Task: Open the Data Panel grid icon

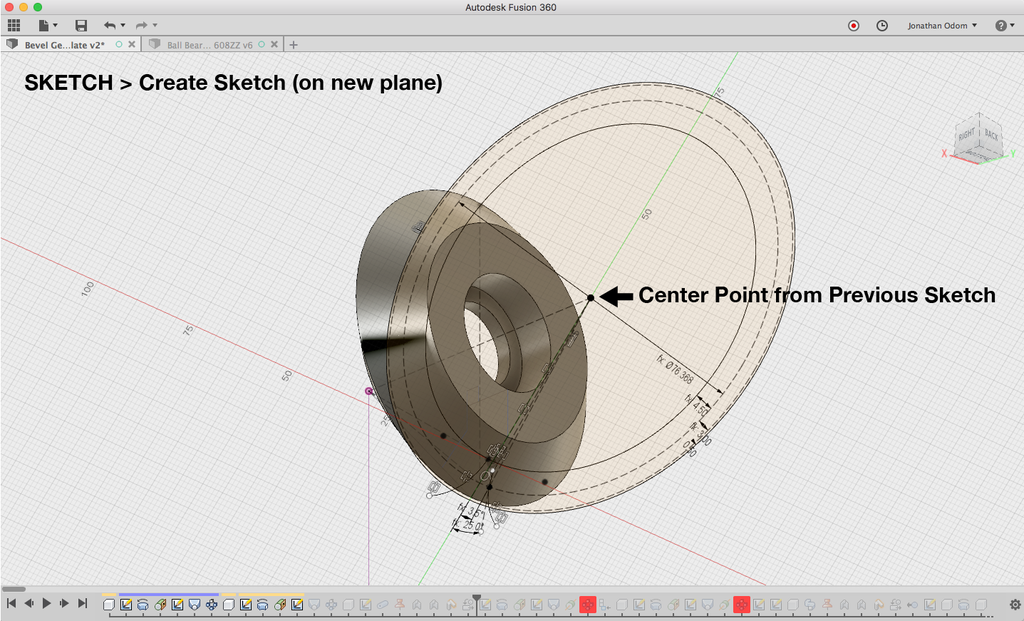Action: pos(14,25)
